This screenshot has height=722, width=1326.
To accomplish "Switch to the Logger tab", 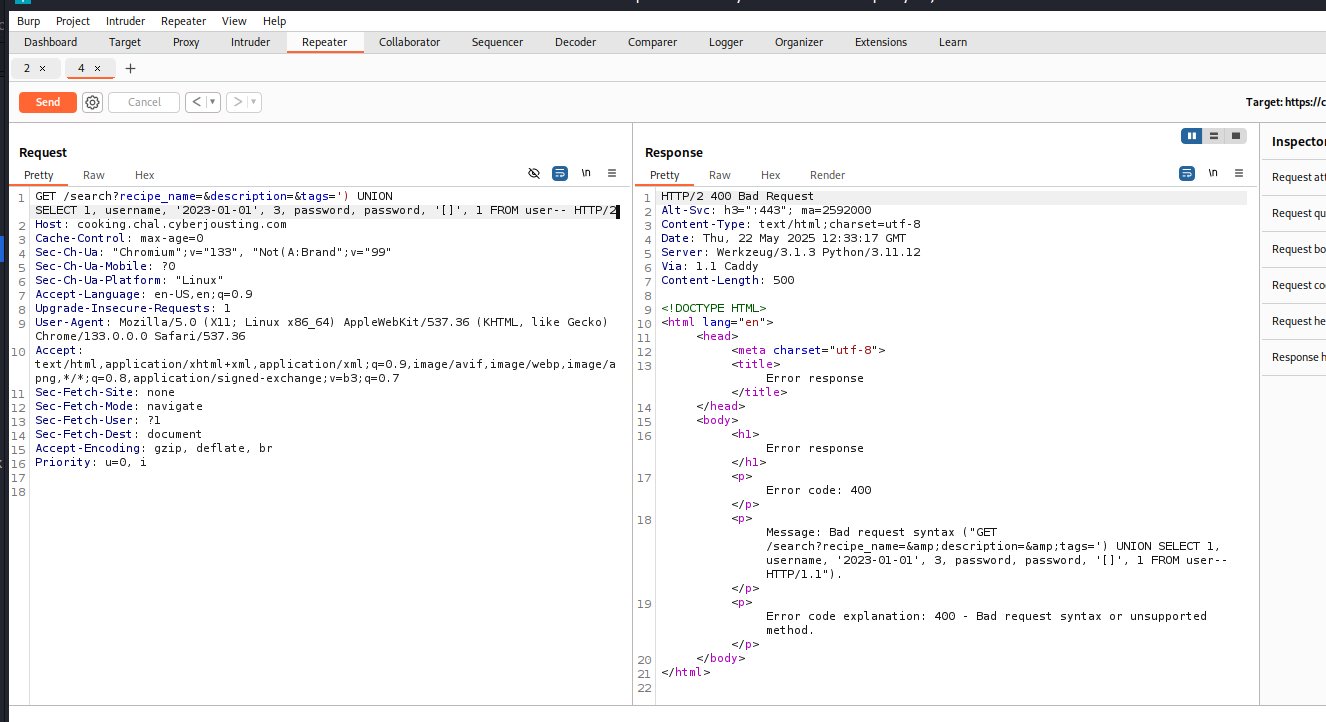I will click(726, 42).
